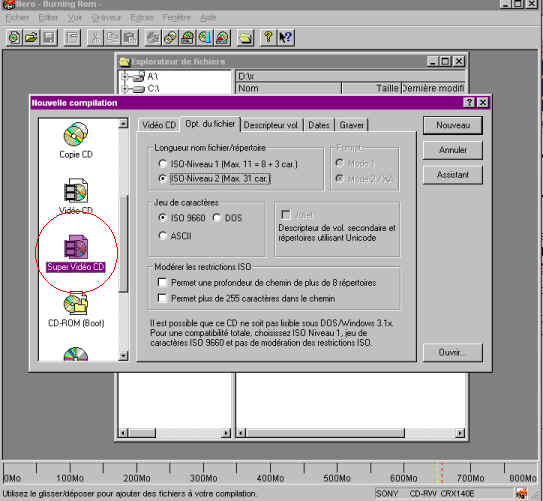Click the save floppy disk toolbar icon
The width and height of the screenshot is (543, 501).
(x=48, y=37)
